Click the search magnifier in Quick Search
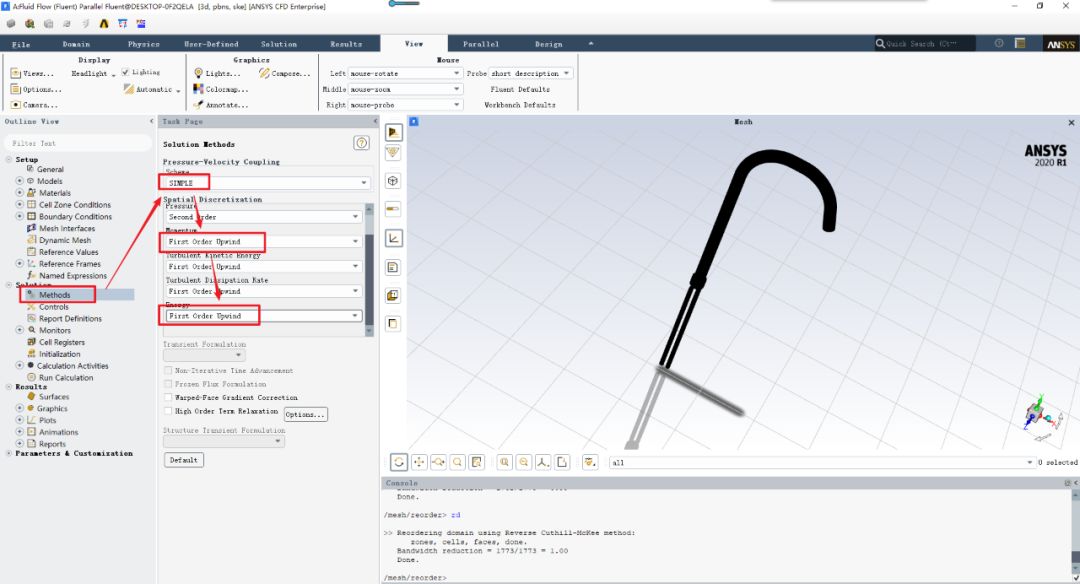1080x584 pixels. pyautogui.click(x=880, y=43)
